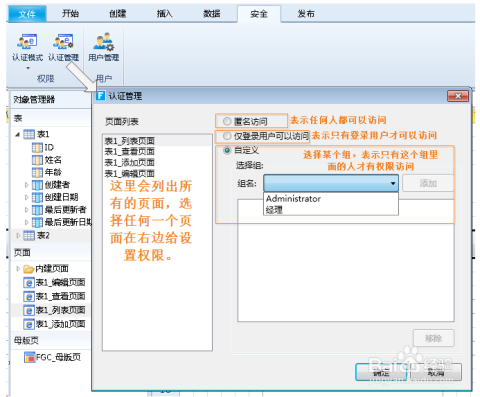Select 姓名 column icon
The image size is (480, 397).
click(x=37, y=160)
